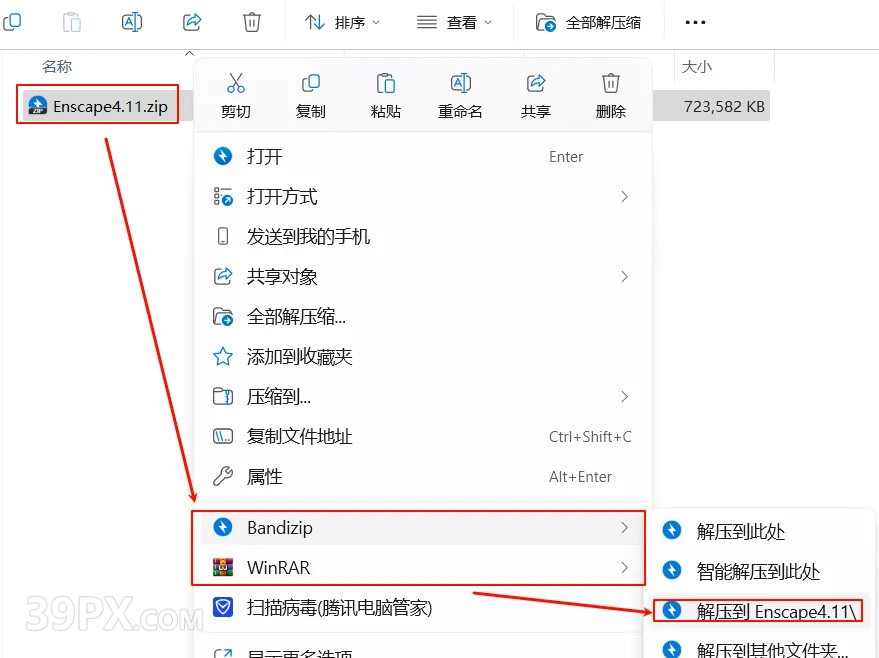Click the share icon in the top toolbar
The width and height of the screenshot is (879, 658).
[193, 22]
